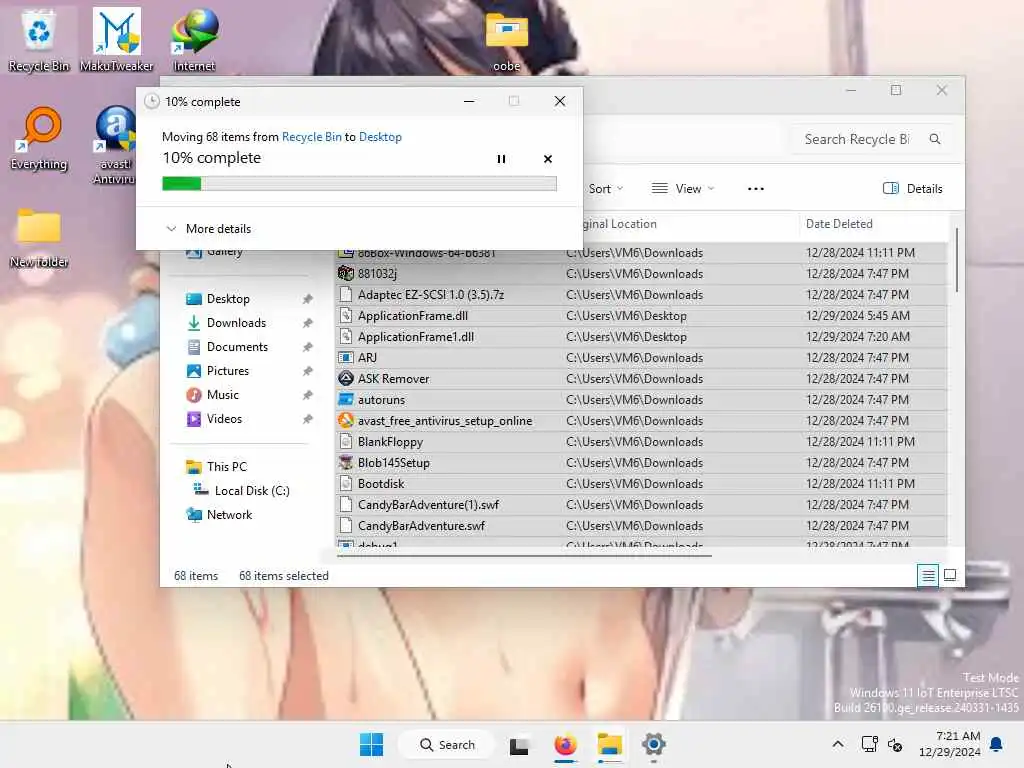Select ApplicationFrame.dll in the list
The height and width of the screenshot is (768, 1024).
641,315
